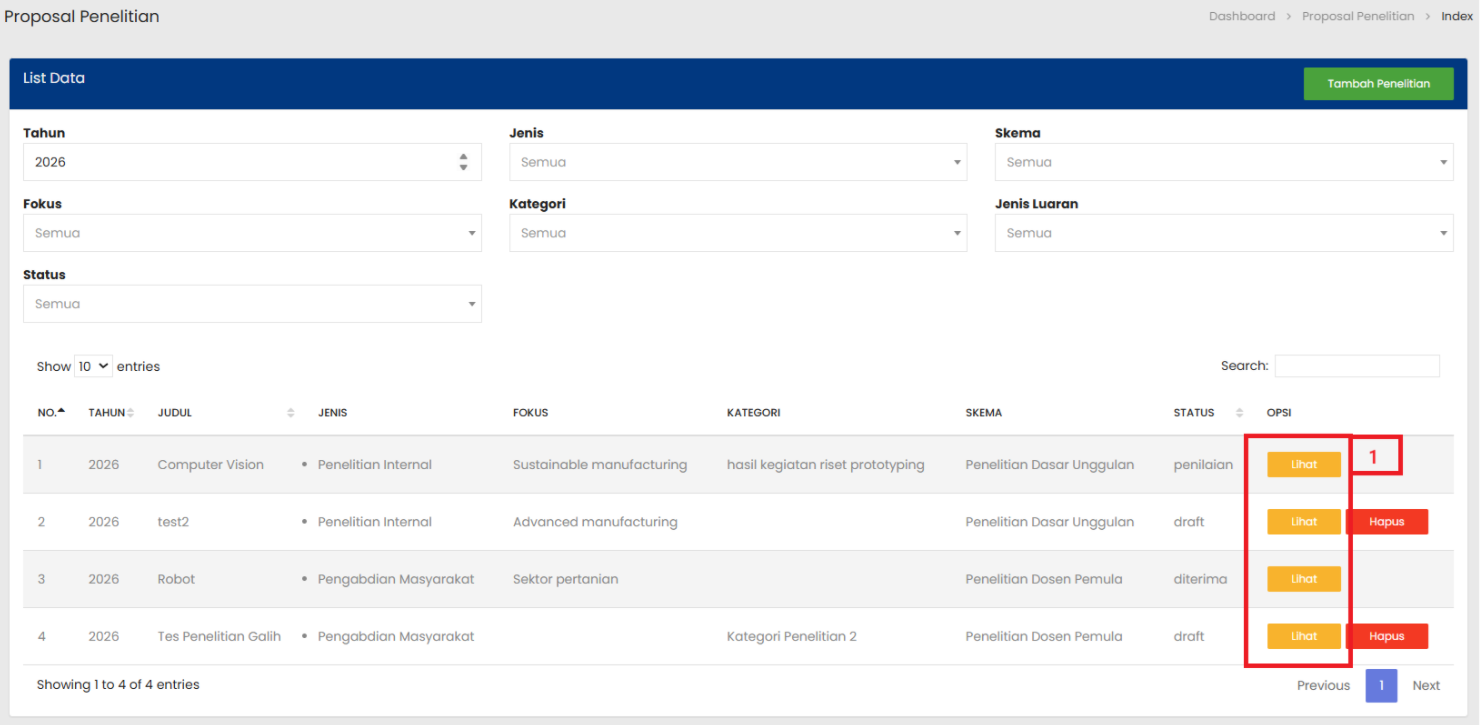Go to Dashboard breadcrumb link
The width and height of the screenshot is (1481, 725).
click(1241, 16)
